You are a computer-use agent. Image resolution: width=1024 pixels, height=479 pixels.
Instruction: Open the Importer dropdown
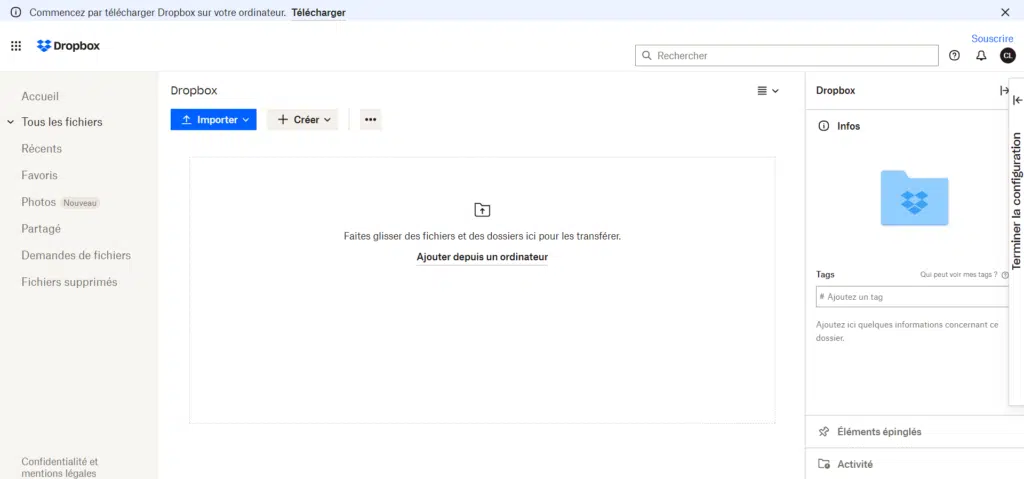[x=214, y=120]
